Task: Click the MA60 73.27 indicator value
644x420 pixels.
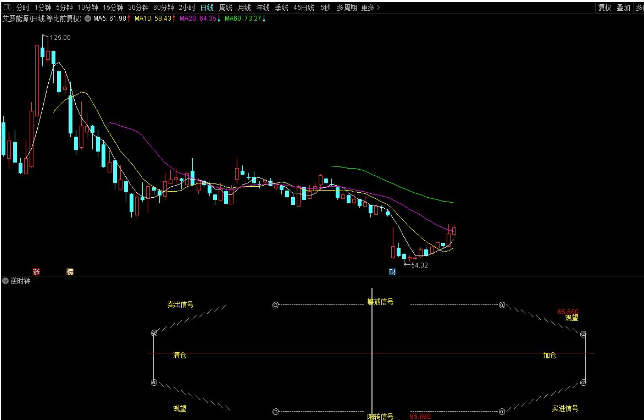Action: (245, 18)
